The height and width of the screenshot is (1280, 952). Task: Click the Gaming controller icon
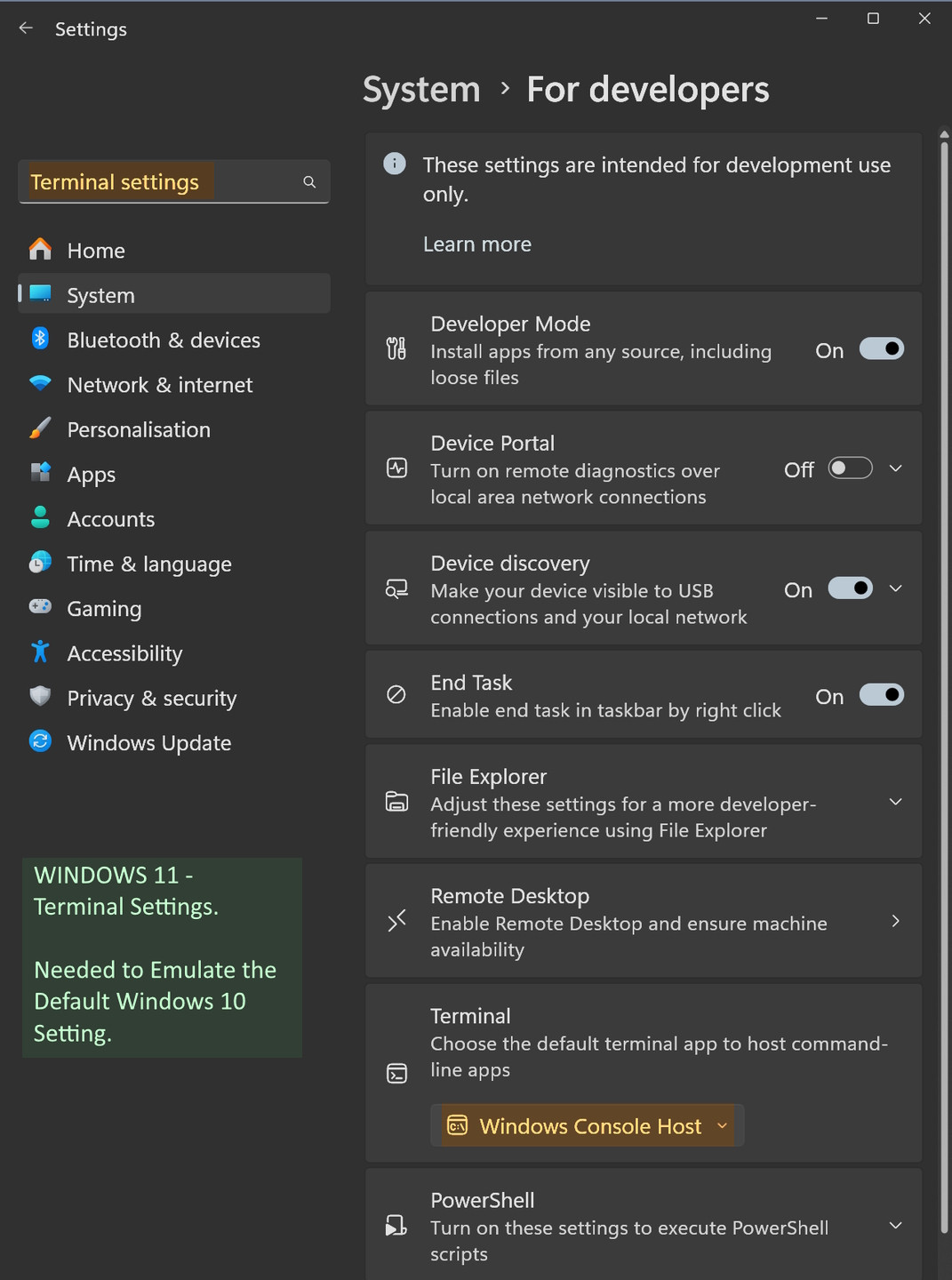click(40, 607)
